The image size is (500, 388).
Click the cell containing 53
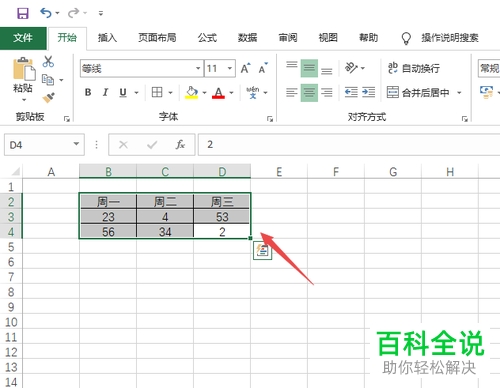[x=222, y=217]
